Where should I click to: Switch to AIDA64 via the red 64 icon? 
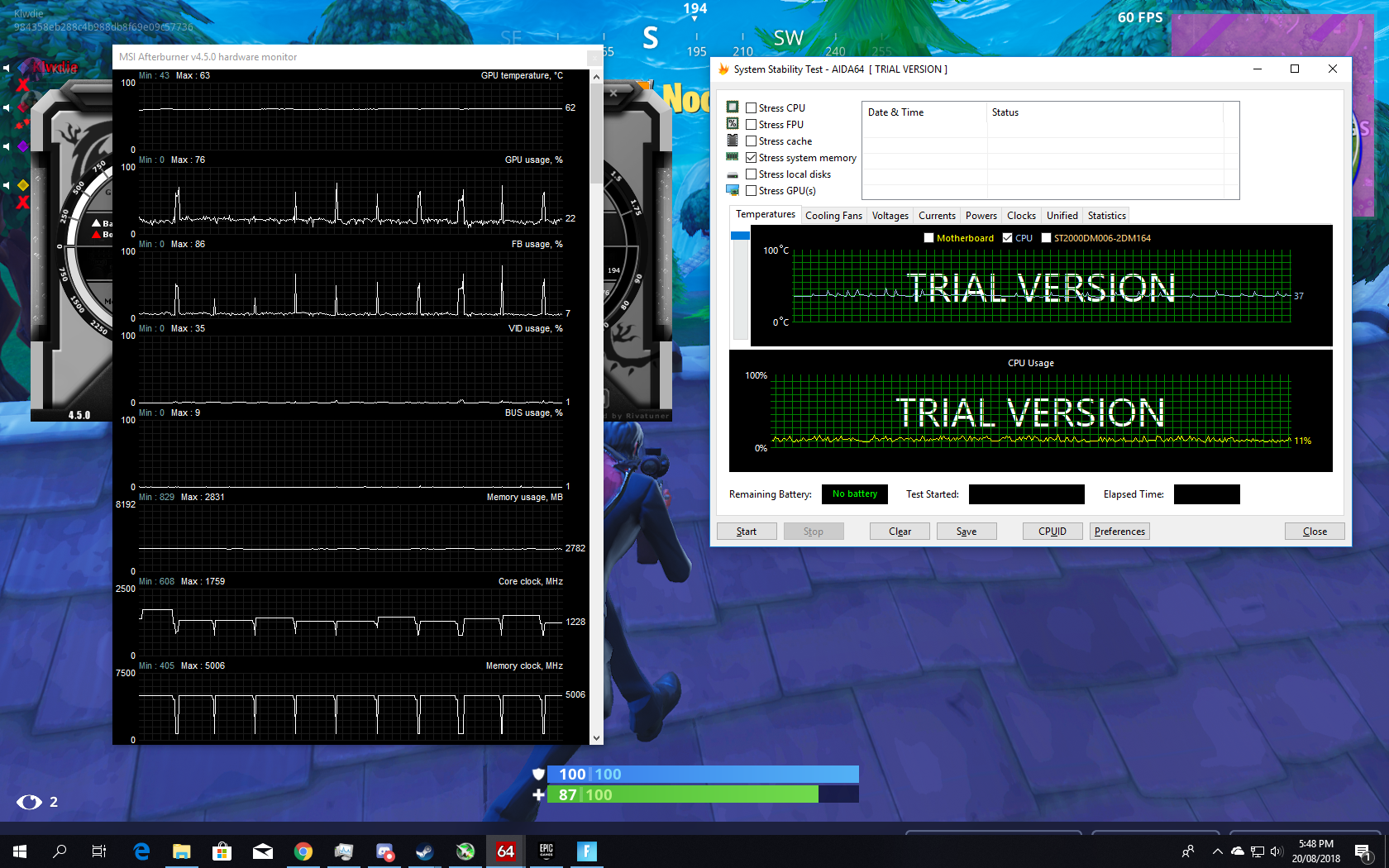coord(505,851)
